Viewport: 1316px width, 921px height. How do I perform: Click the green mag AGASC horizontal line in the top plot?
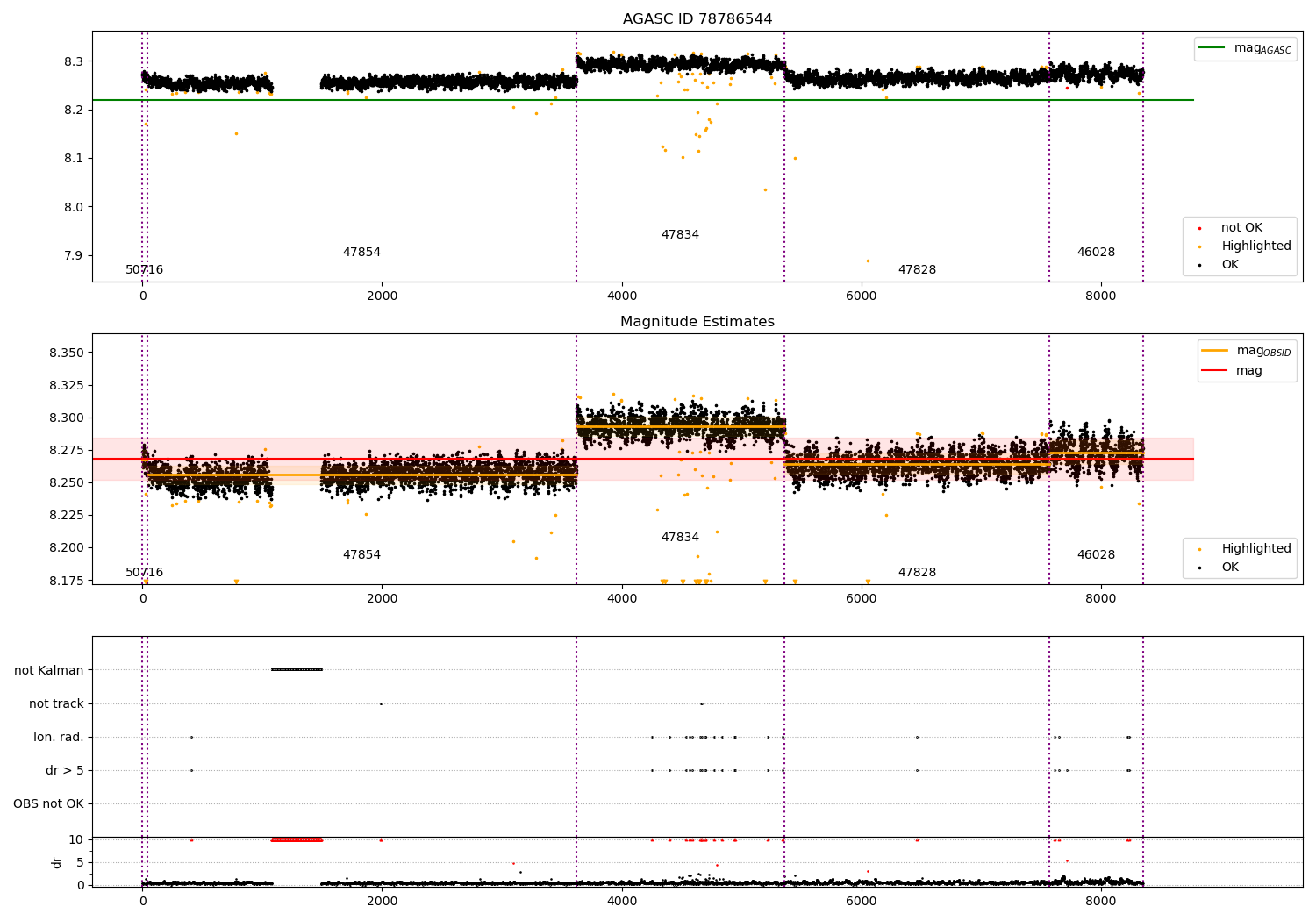(643, 100)
